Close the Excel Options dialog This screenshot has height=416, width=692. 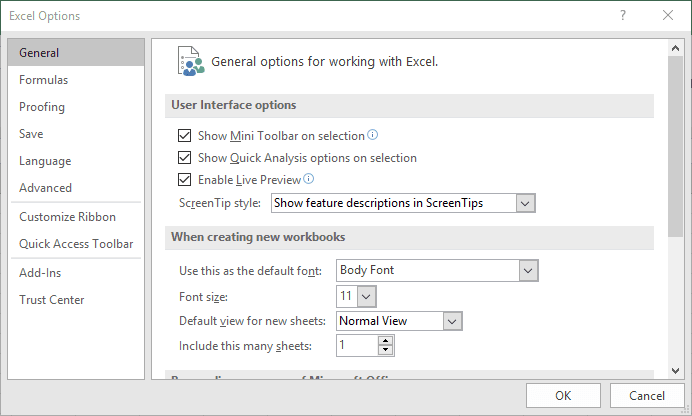[x=668, y=15]
